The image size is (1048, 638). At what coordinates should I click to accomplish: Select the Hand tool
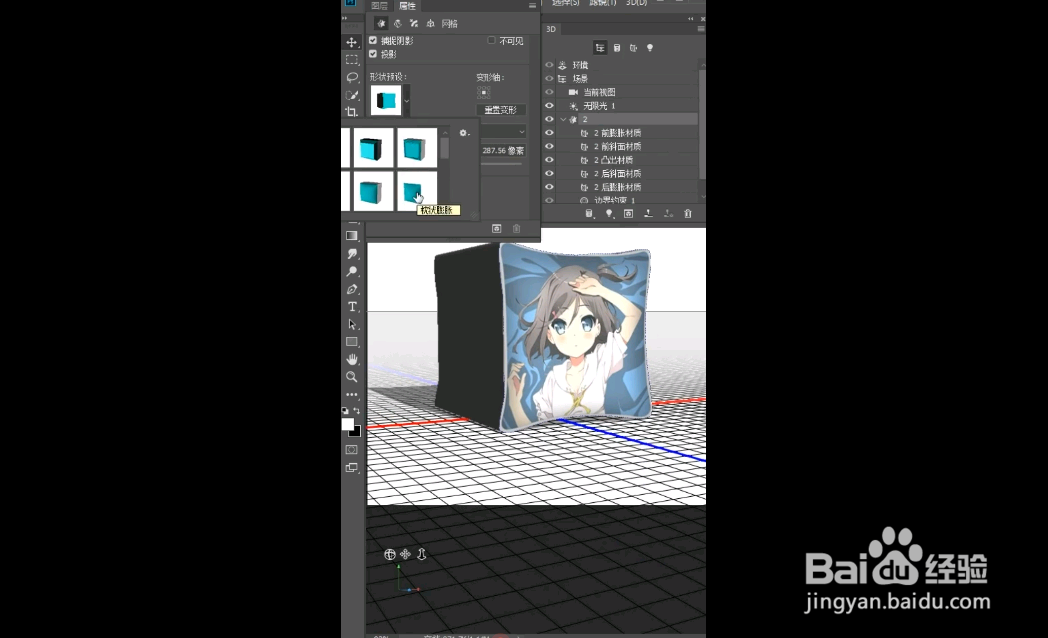pos(352,358)
